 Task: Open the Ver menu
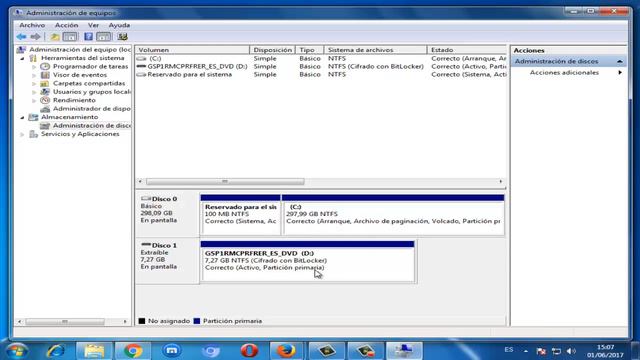[93, 25]
